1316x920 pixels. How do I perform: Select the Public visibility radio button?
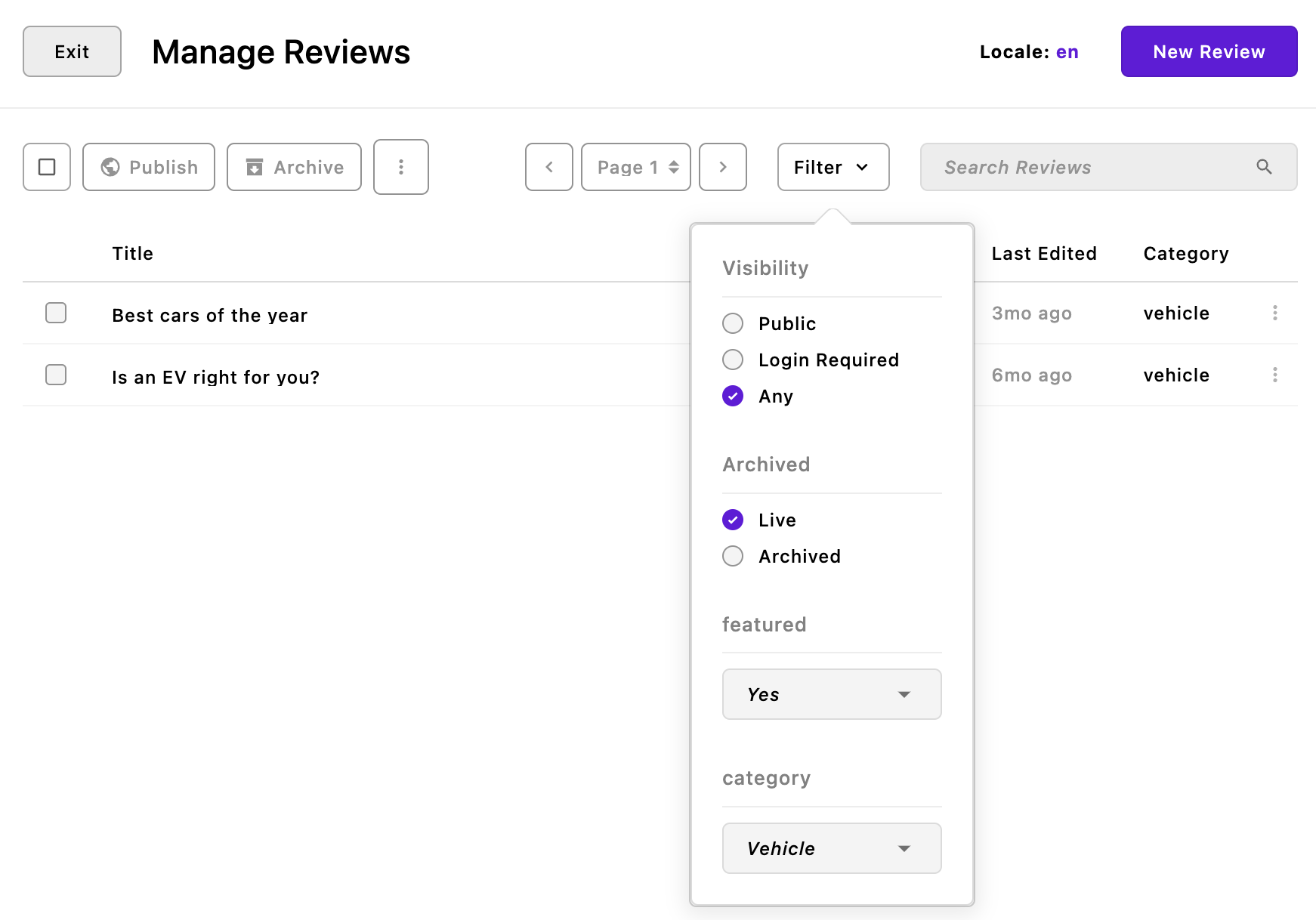732,323
